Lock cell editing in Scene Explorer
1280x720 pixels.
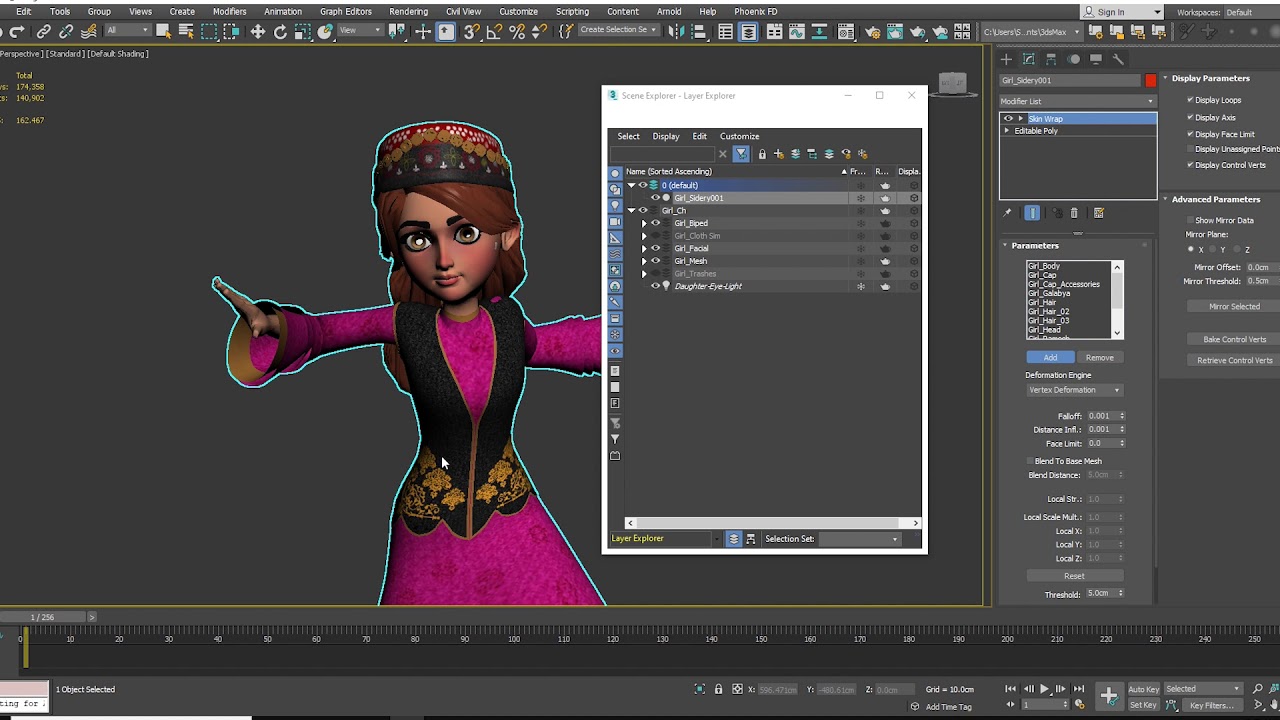coord(762,154)
